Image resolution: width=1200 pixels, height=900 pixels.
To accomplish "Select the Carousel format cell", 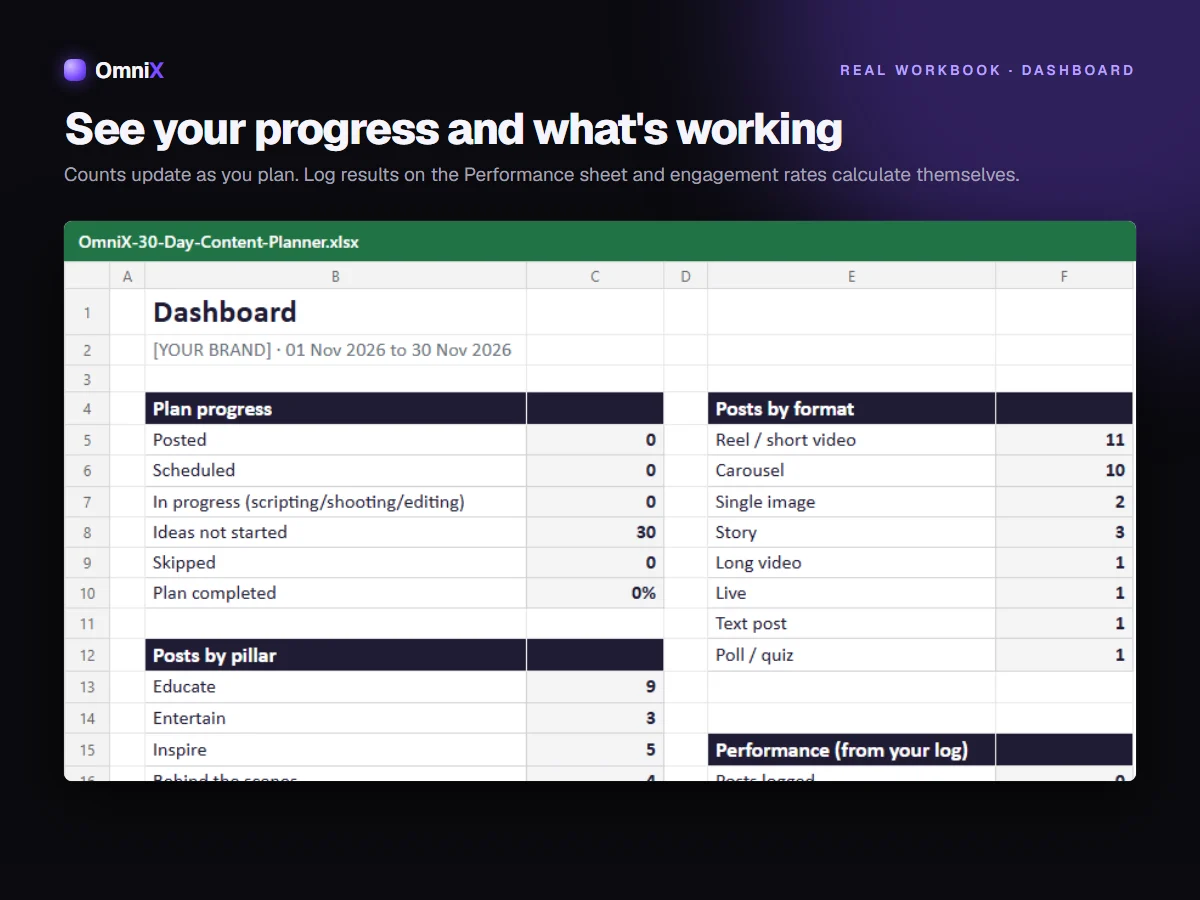I will (852, 470).
